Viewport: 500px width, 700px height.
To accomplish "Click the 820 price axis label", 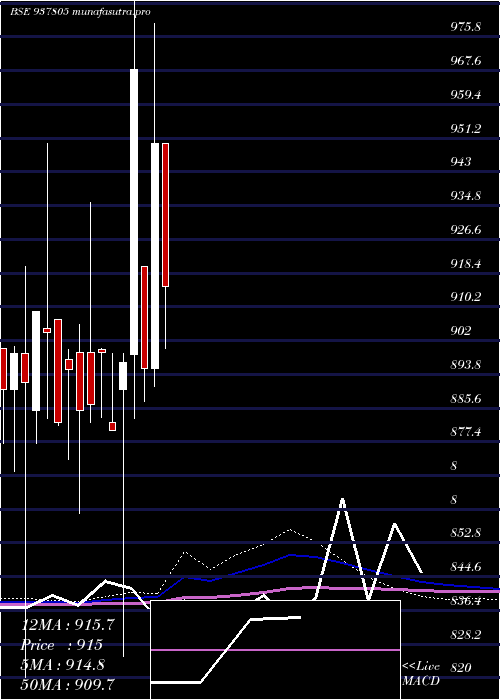I will 461,668.
